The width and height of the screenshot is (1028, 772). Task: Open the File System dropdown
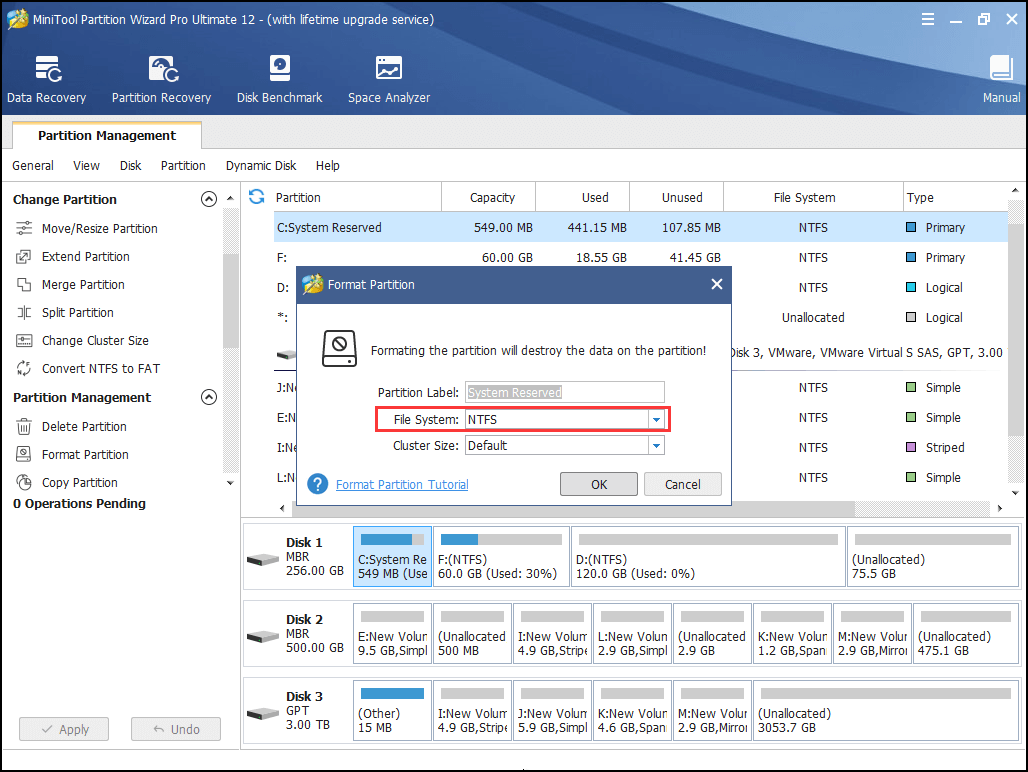click(x=656, y=420)
